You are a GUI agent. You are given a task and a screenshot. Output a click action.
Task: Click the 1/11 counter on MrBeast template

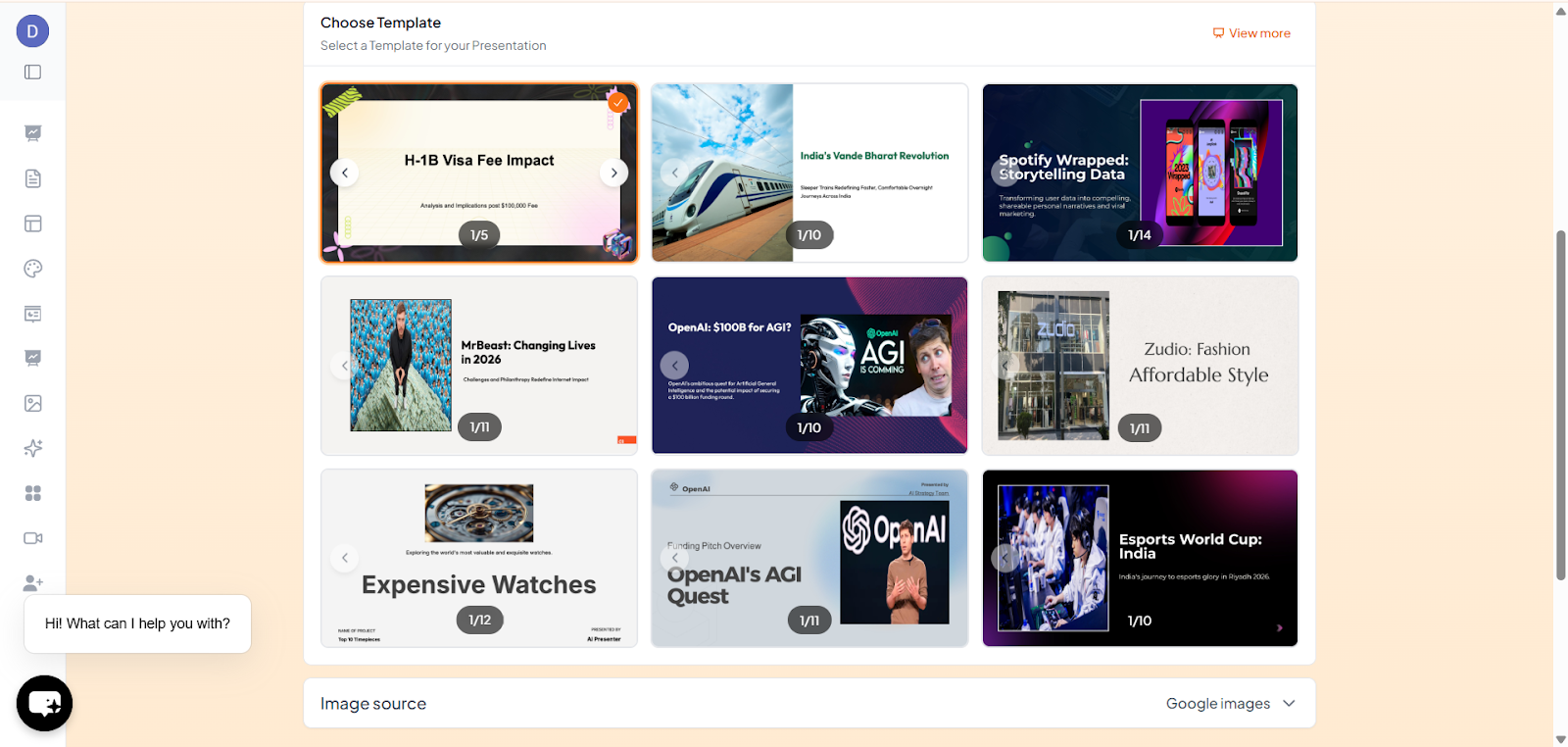(479, 427)
